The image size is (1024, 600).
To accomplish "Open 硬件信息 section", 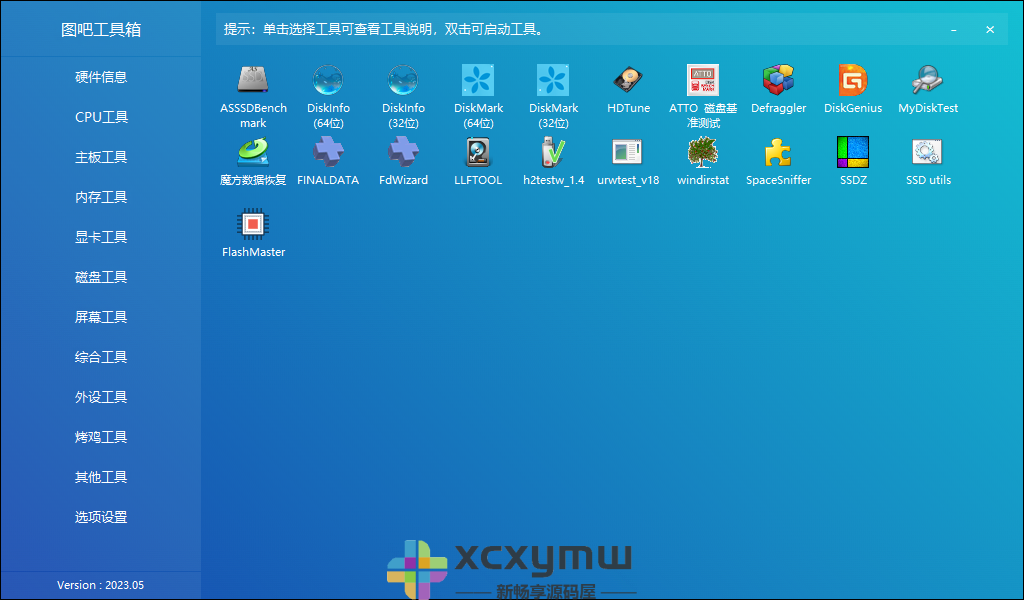I will click(x=100, y=77).
